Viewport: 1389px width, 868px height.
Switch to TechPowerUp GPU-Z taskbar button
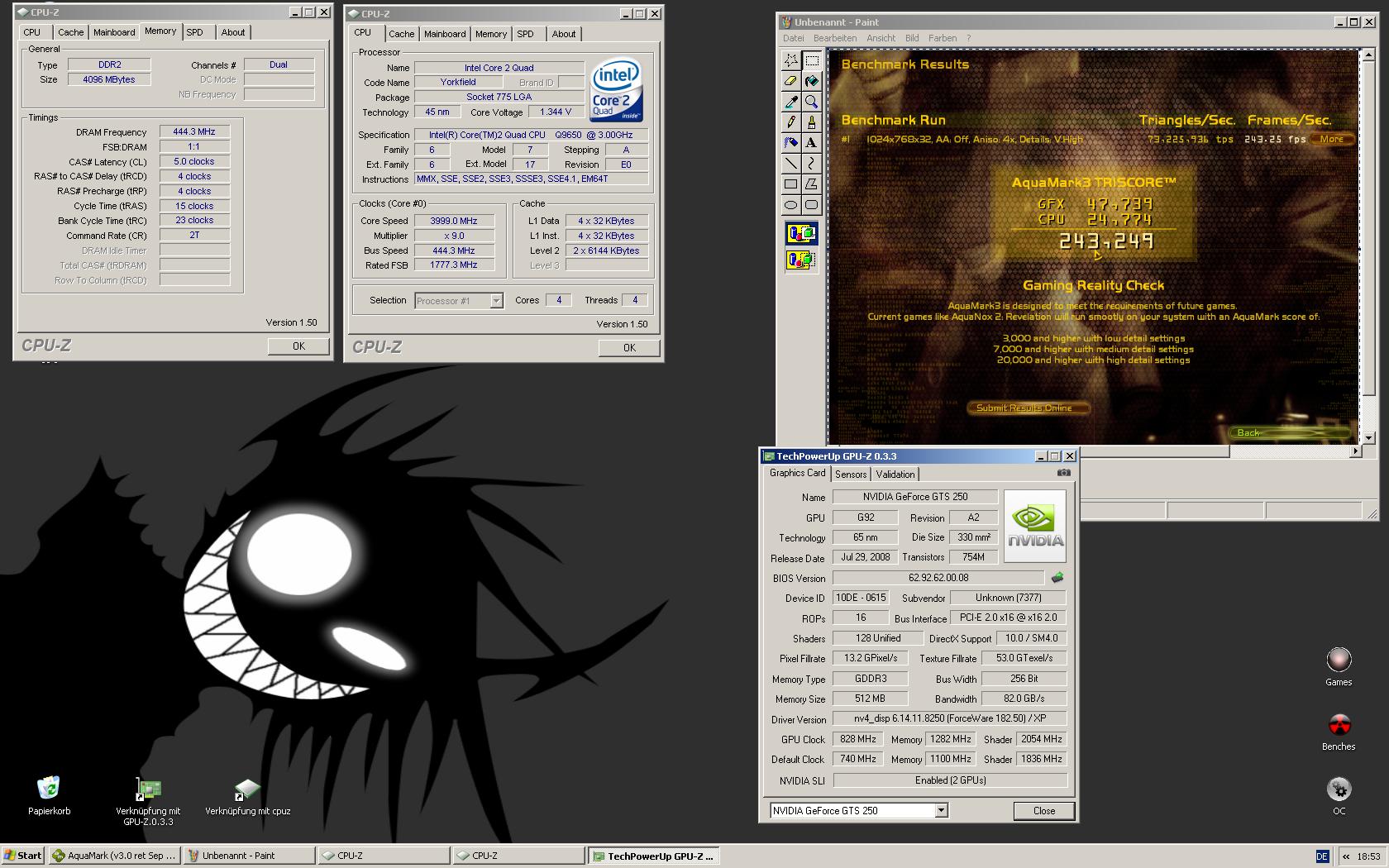point(653,856)
